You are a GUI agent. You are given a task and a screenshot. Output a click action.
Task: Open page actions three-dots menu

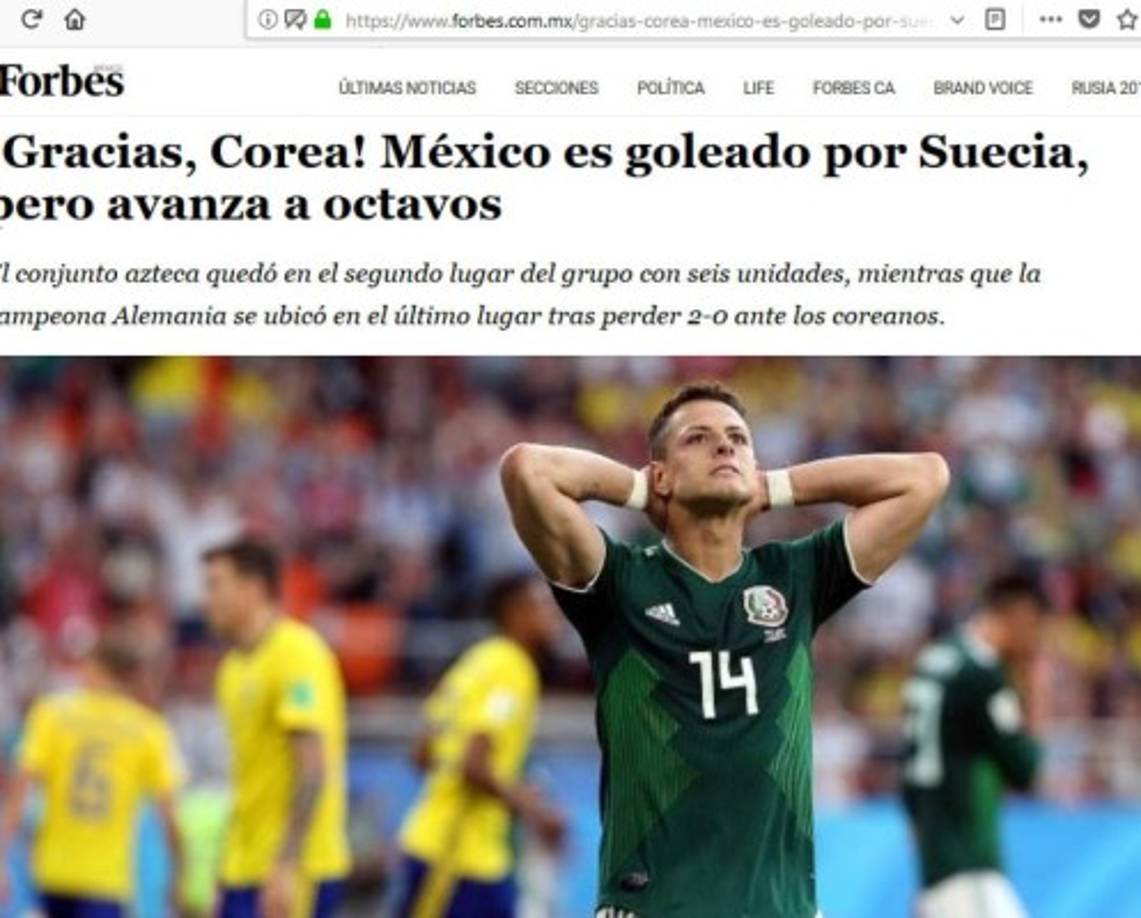point(1050,20)
